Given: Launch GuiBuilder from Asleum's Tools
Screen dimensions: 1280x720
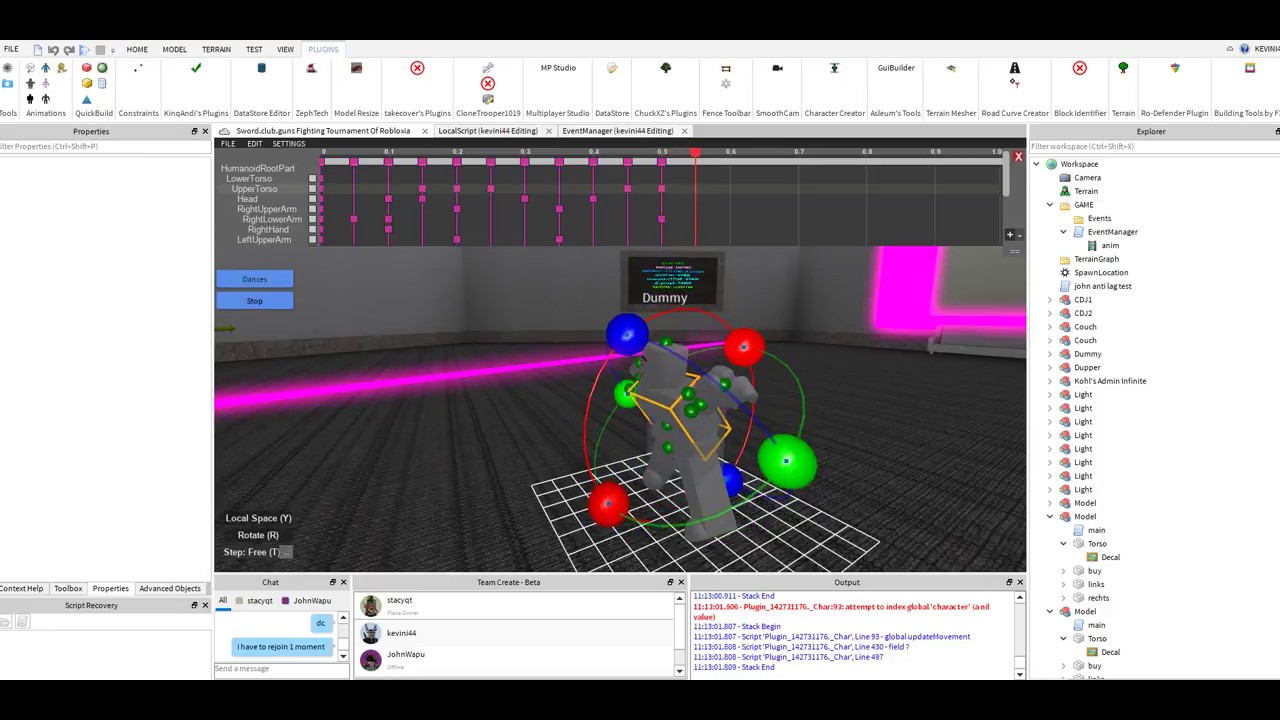Looking at the screenshot, I should click(x=896, y=68).
